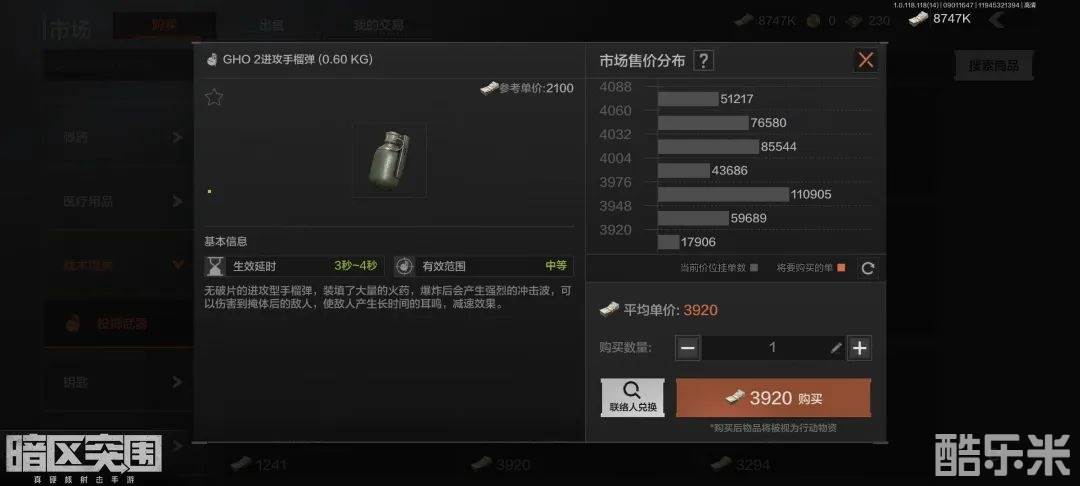Open the contact exchange search button

pyautogui.click(x=632, y=398)
